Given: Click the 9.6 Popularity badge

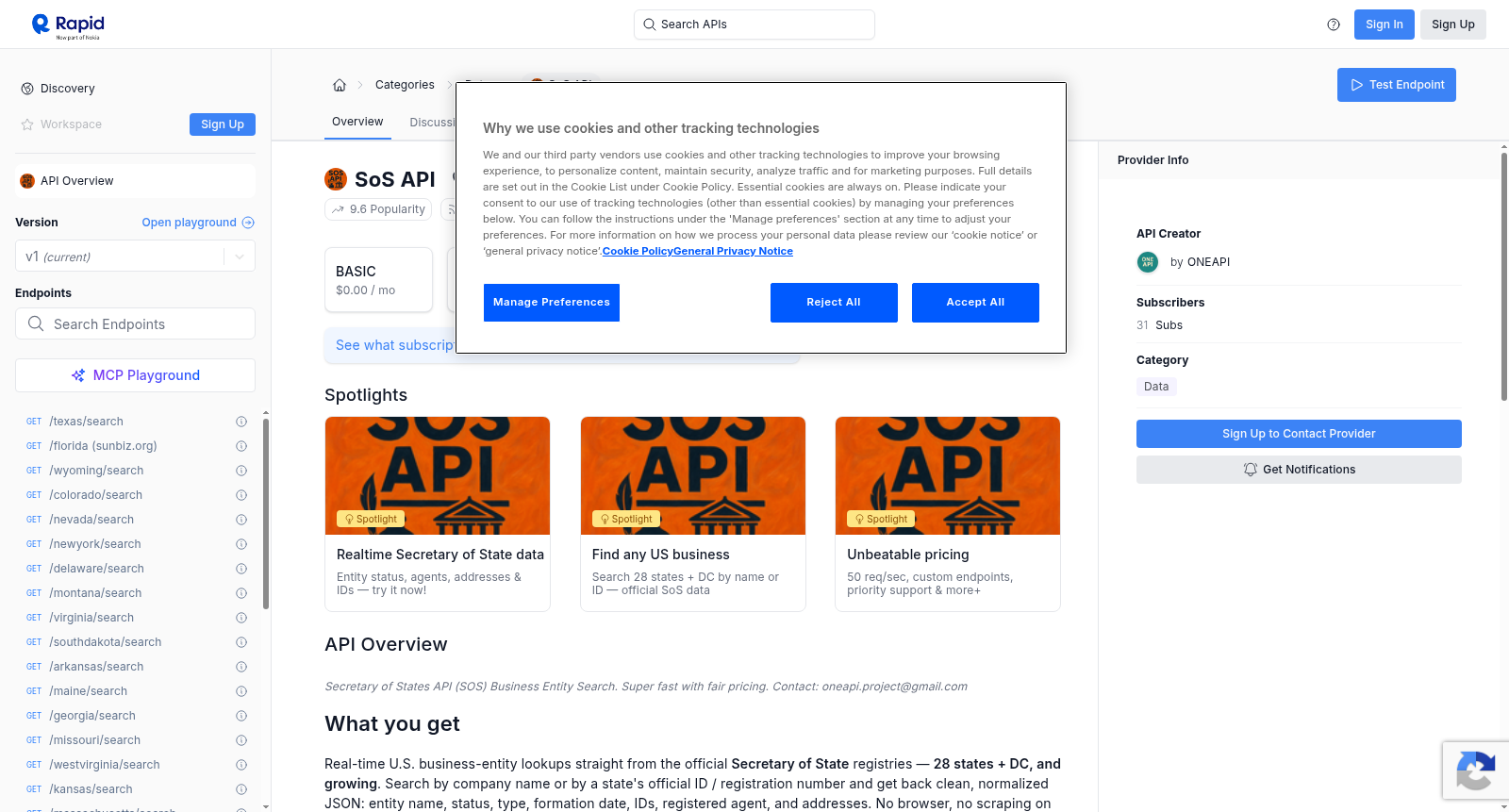Looking at the screenshot, I should (x=378, y=209).
